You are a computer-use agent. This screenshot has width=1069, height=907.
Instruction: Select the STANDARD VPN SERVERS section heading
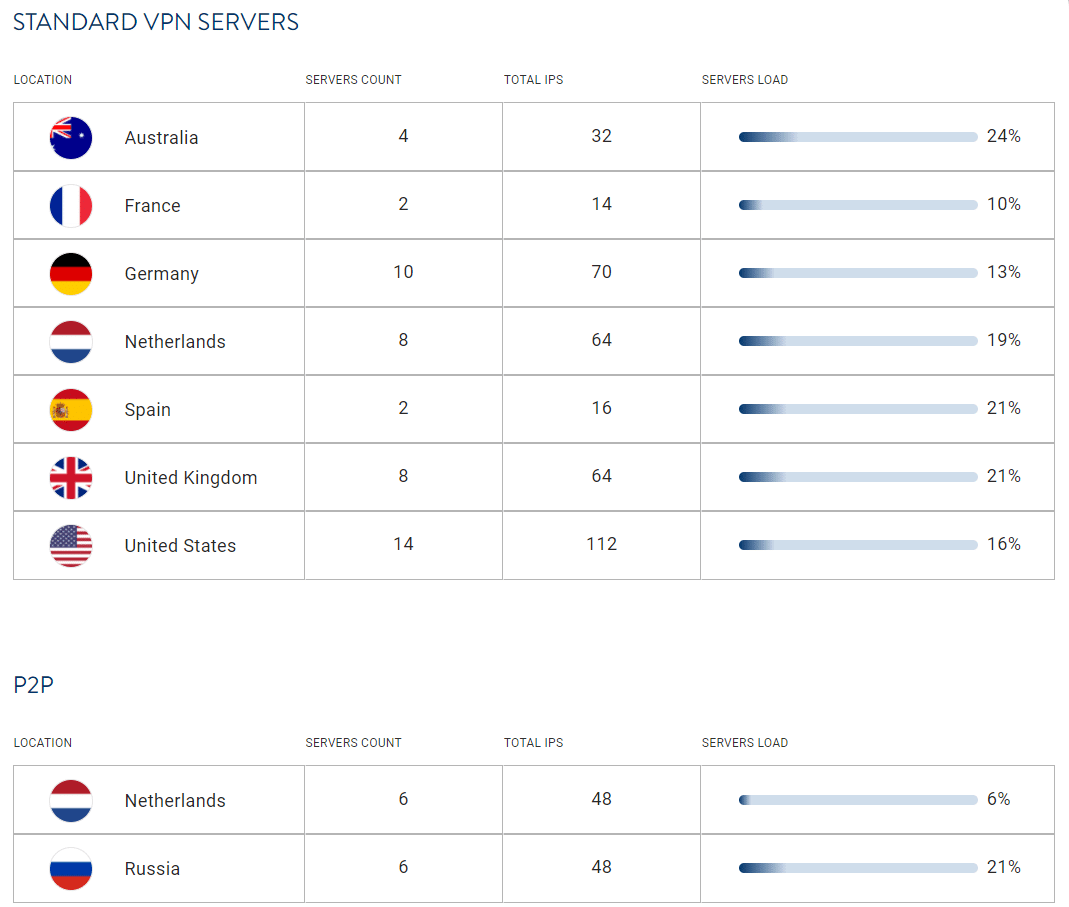(155, 22)
